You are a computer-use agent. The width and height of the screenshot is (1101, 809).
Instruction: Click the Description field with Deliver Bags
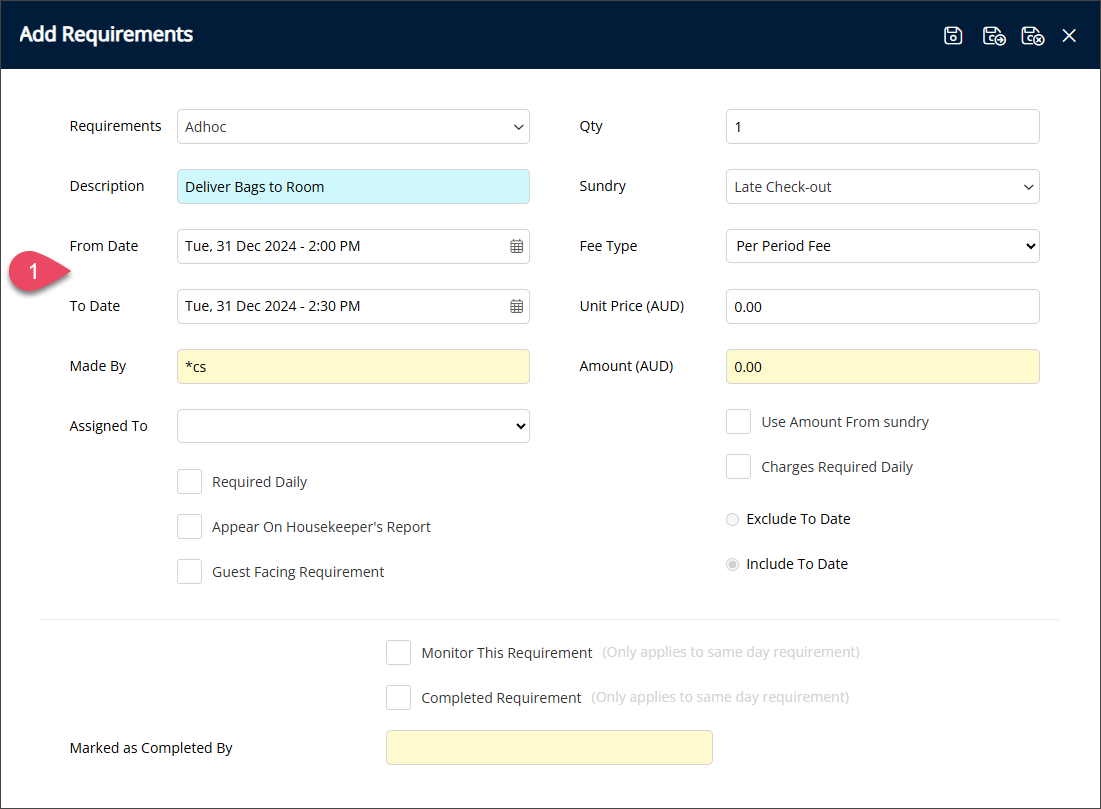click(353, 187)
